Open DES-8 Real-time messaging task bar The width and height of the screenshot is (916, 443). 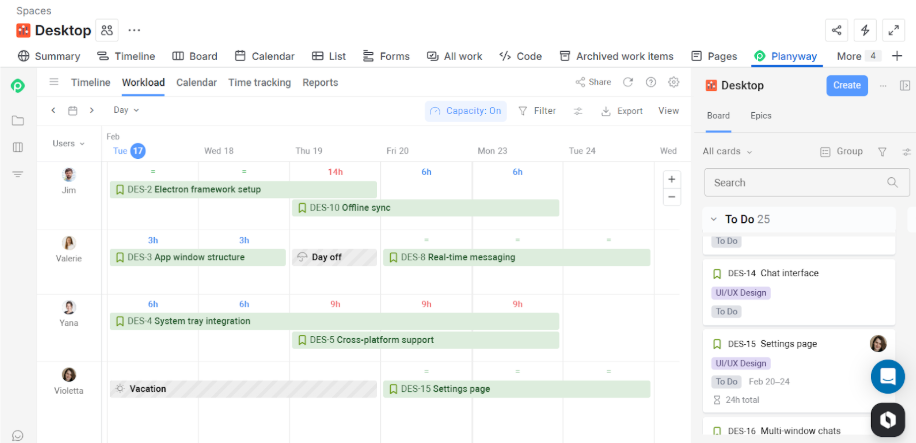[x=516, y=257]
